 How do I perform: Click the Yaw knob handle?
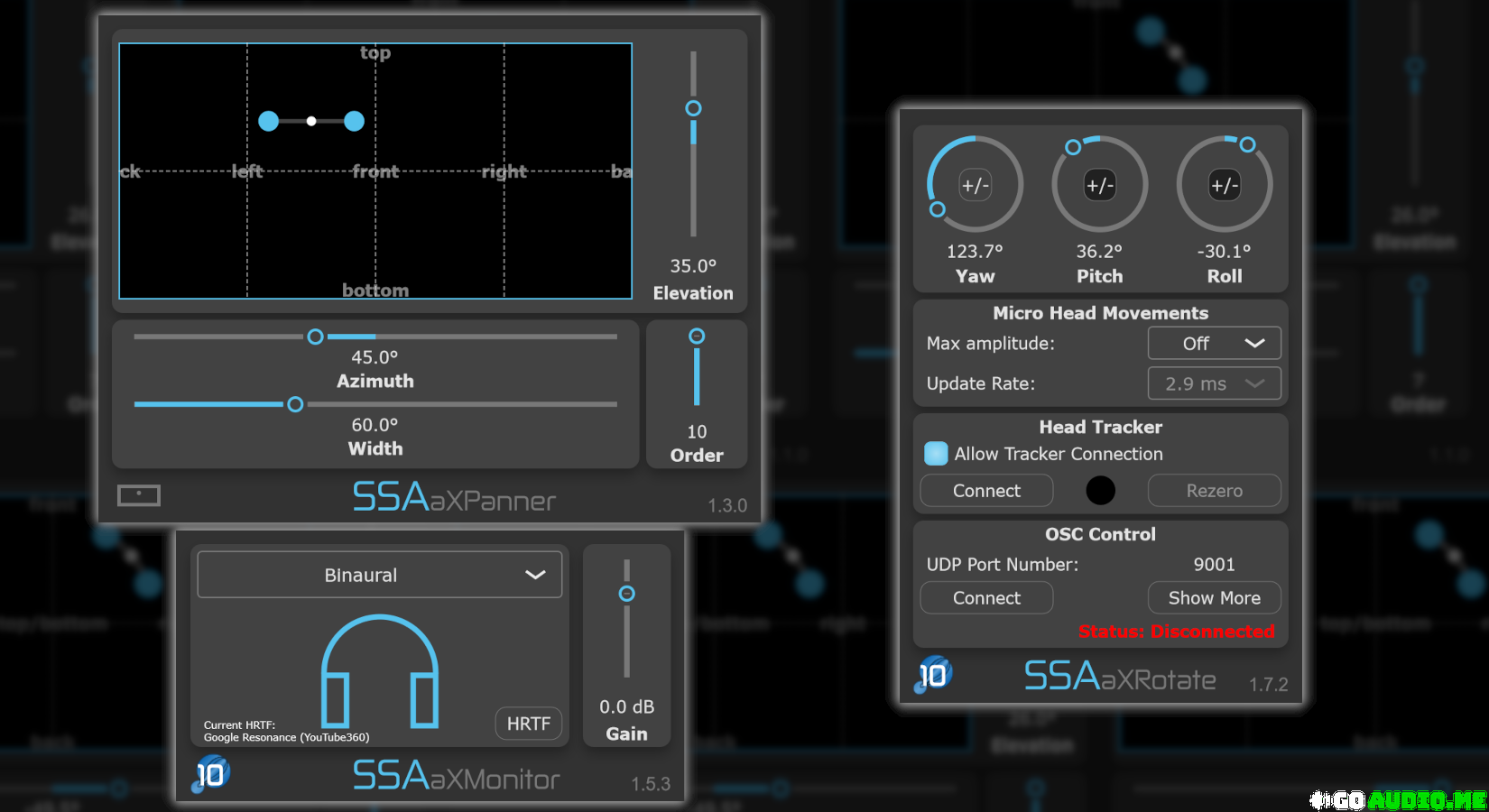click(938, 209)
